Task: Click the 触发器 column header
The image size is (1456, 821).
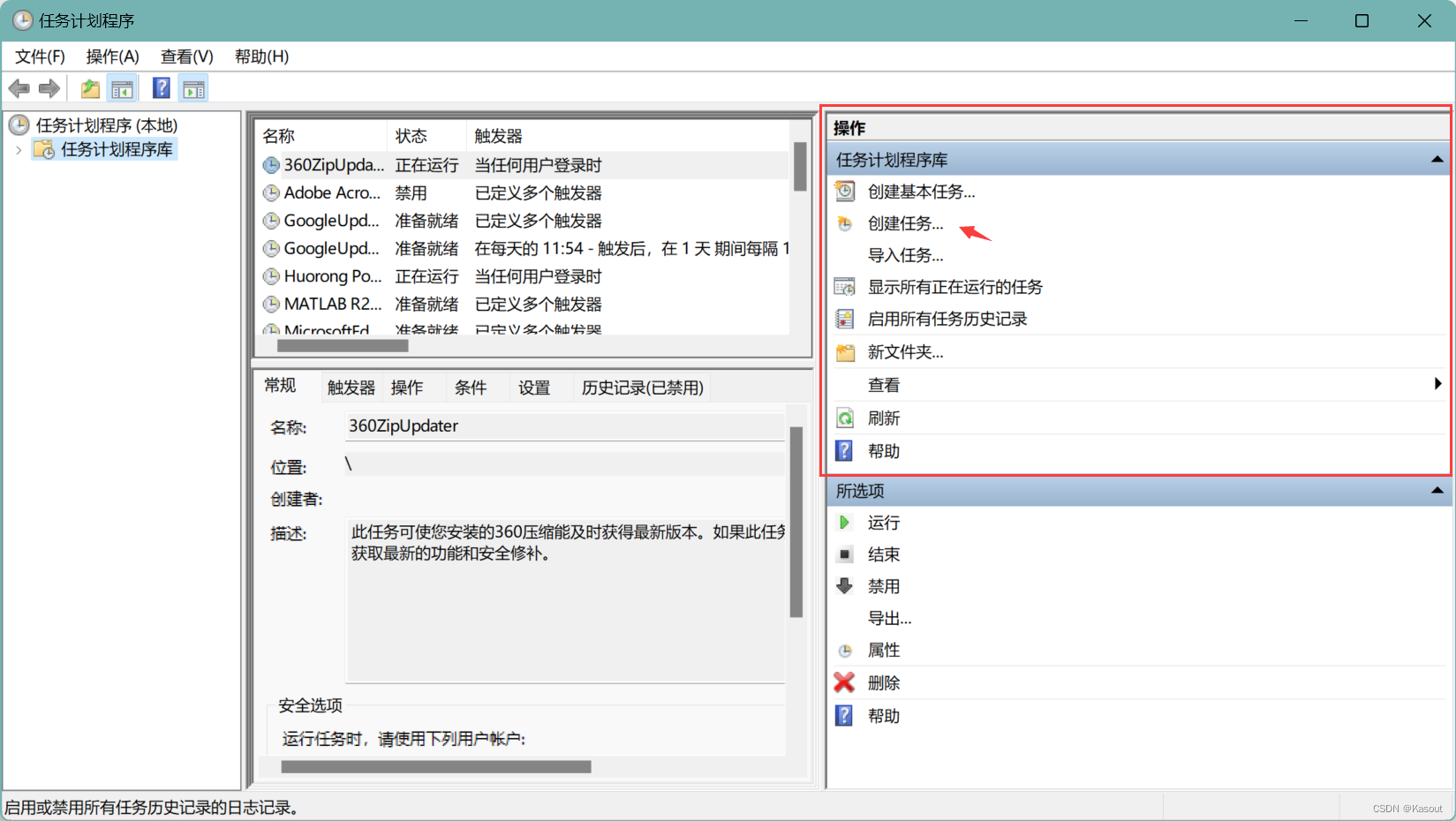Action: (x=628, y=136)
